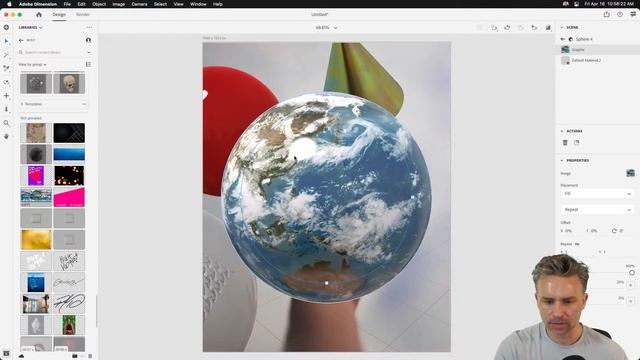
Task: Pick the Sampler eyedropper tool
Action: coord(6,69)
